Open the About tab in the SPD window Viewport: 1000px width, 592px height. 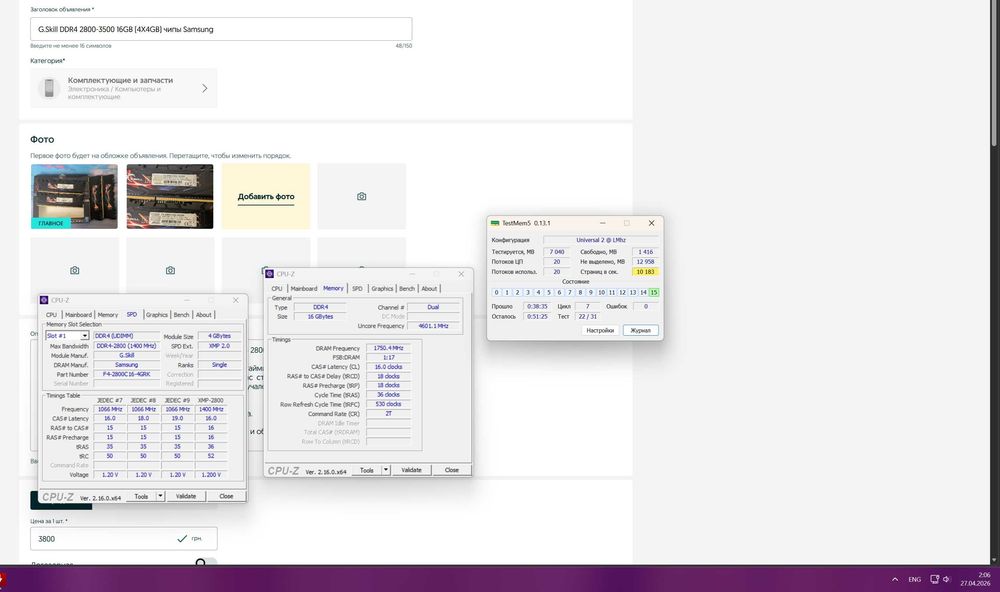click(x=203, y=314)
